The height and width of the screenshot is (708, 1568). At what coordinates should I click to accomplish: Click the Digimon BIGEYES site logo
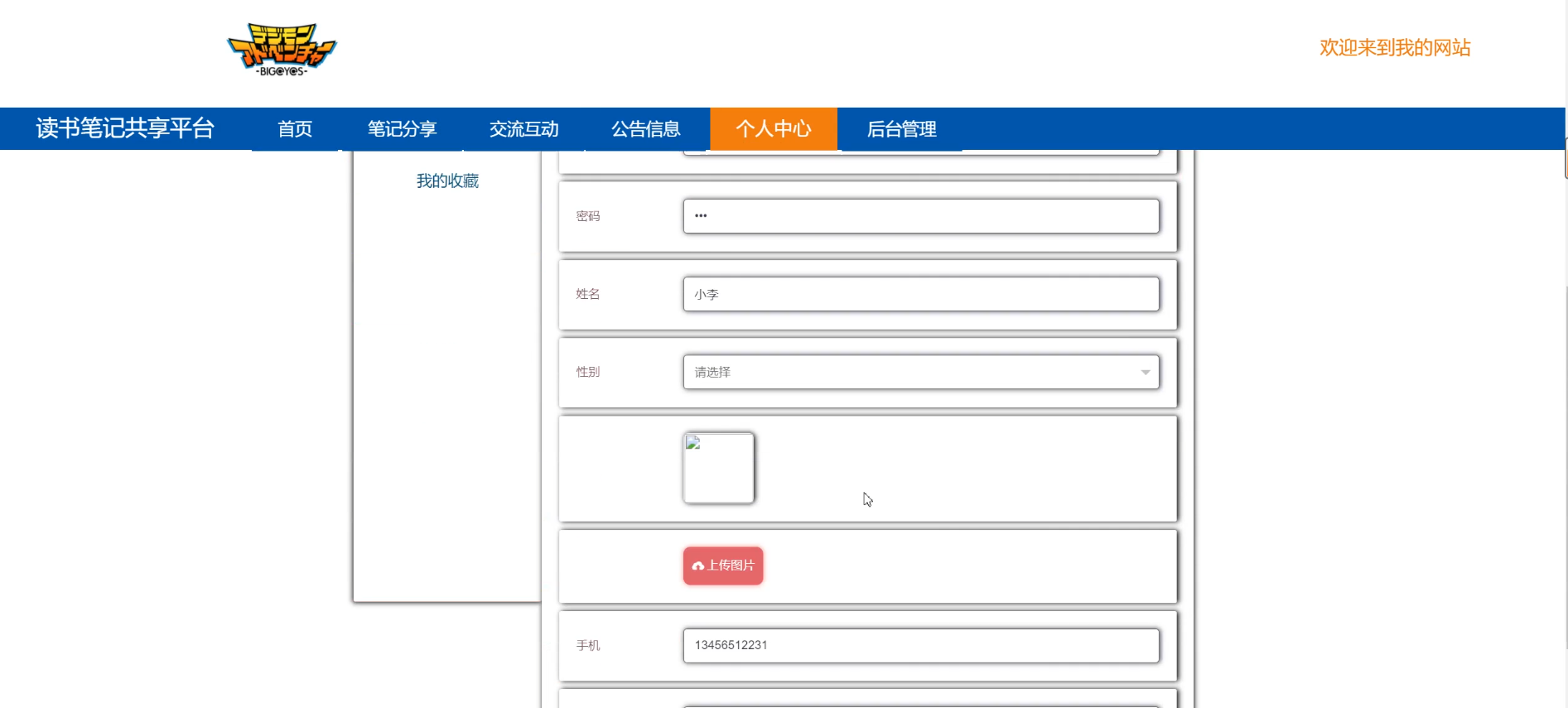282,50
